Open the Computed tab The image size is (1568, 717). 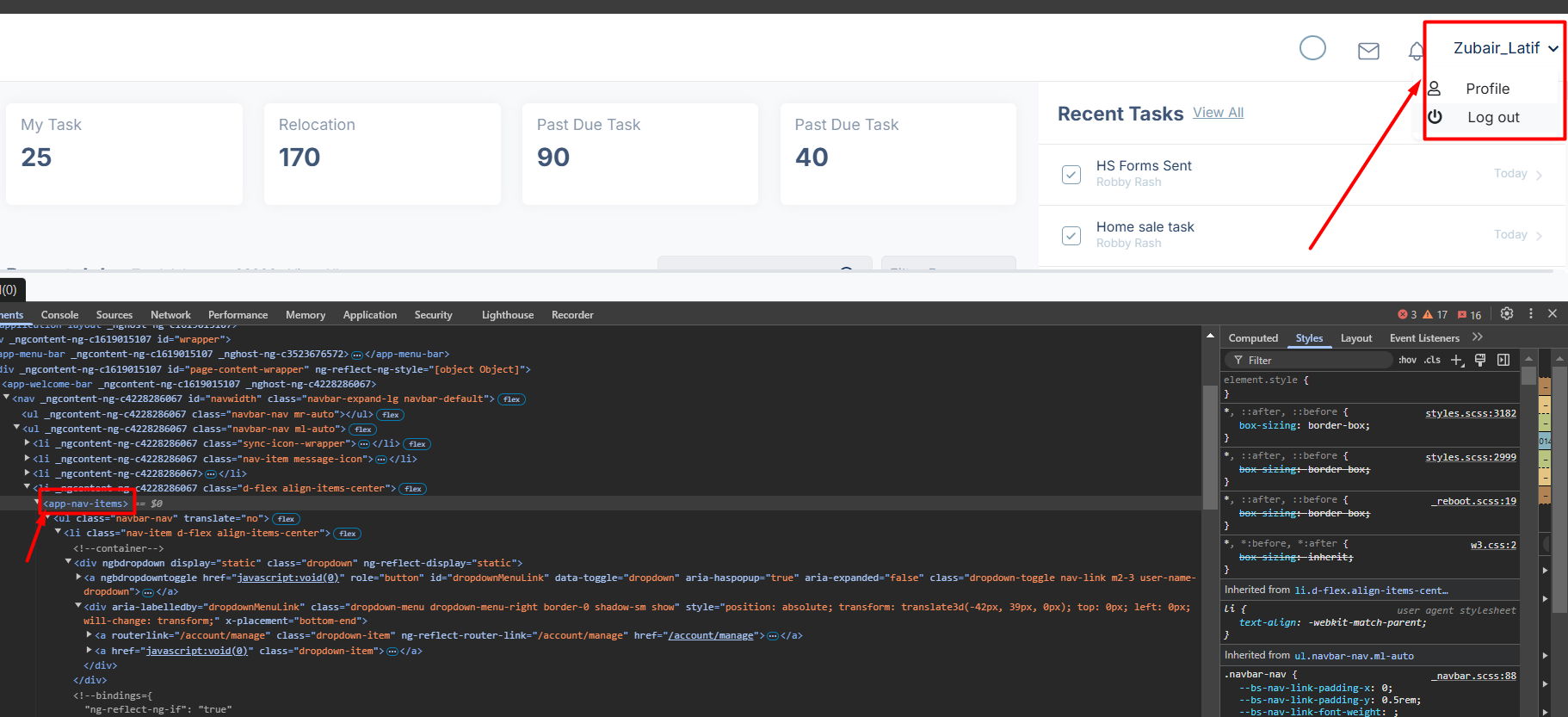click(x=1253, y=338)
